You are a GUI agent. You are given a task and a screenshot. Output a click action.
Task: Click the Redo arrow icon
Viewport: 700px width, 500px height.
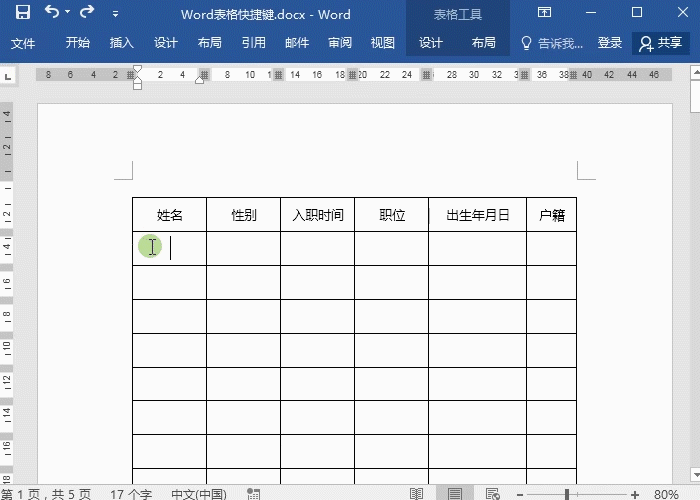tap(87, 12)
